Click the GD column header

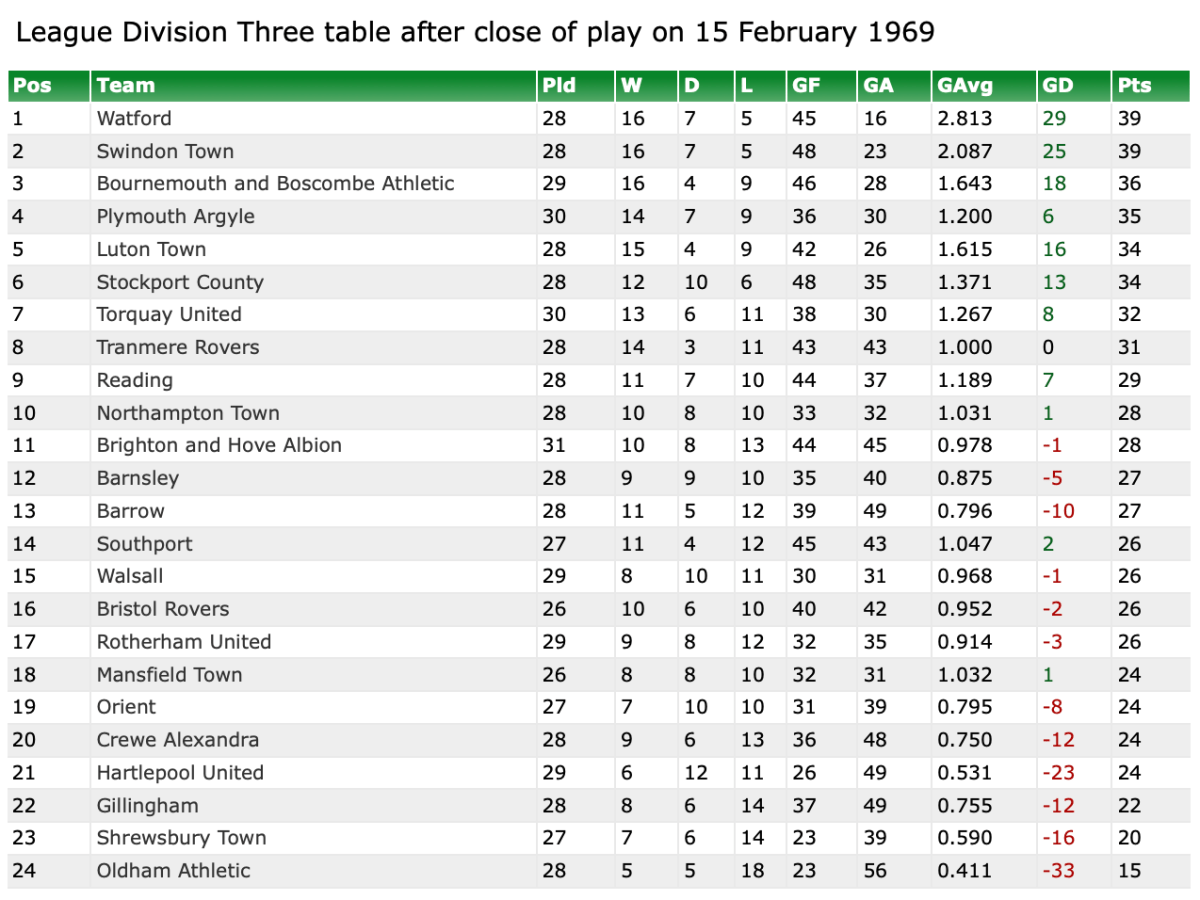point(1057,86)
